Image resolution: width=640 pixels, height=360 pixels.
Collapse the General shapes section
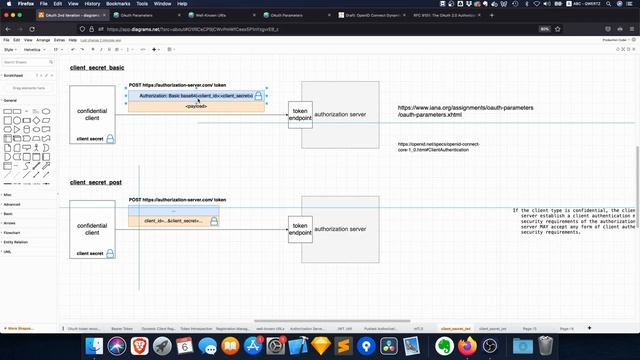pos(10,100)
